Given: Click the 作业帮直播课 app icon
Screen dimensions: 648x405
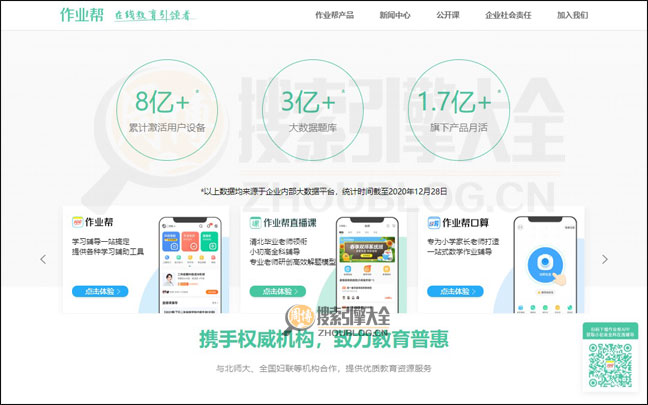Looking at the screenshot, I should (255, 223).
